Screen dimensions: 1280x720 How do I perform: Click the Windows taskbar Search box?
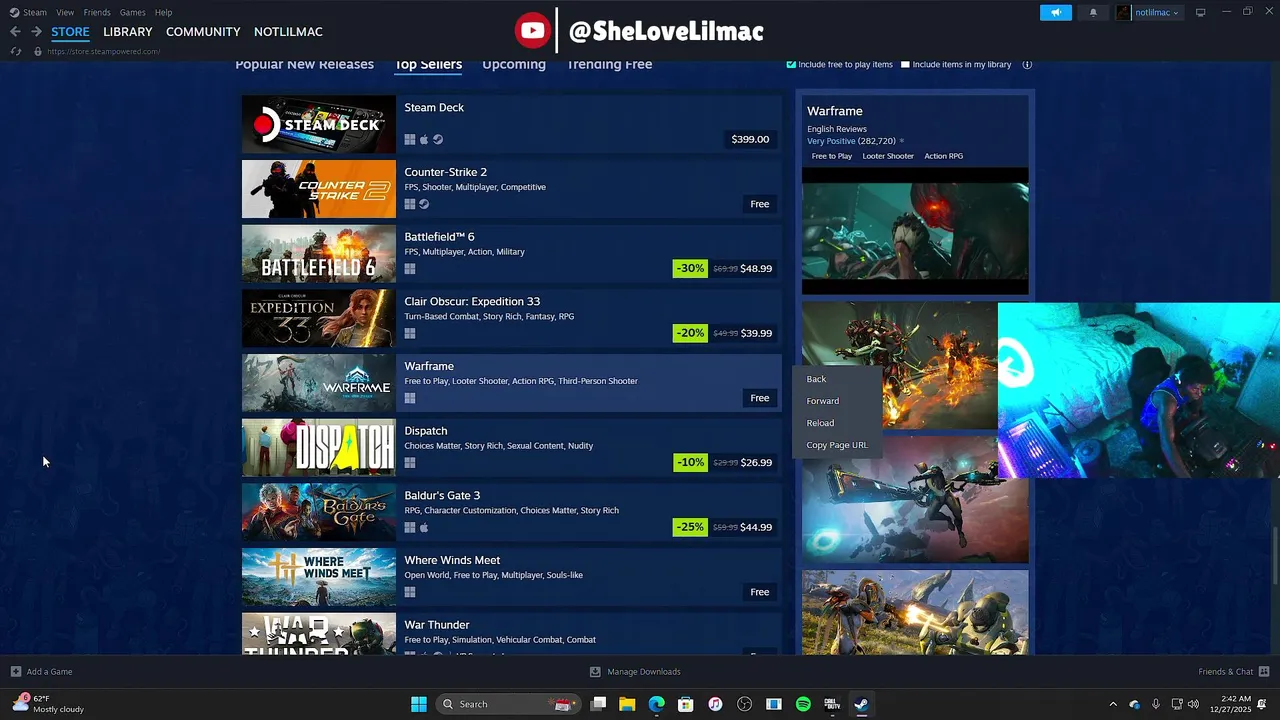(508, 704)
